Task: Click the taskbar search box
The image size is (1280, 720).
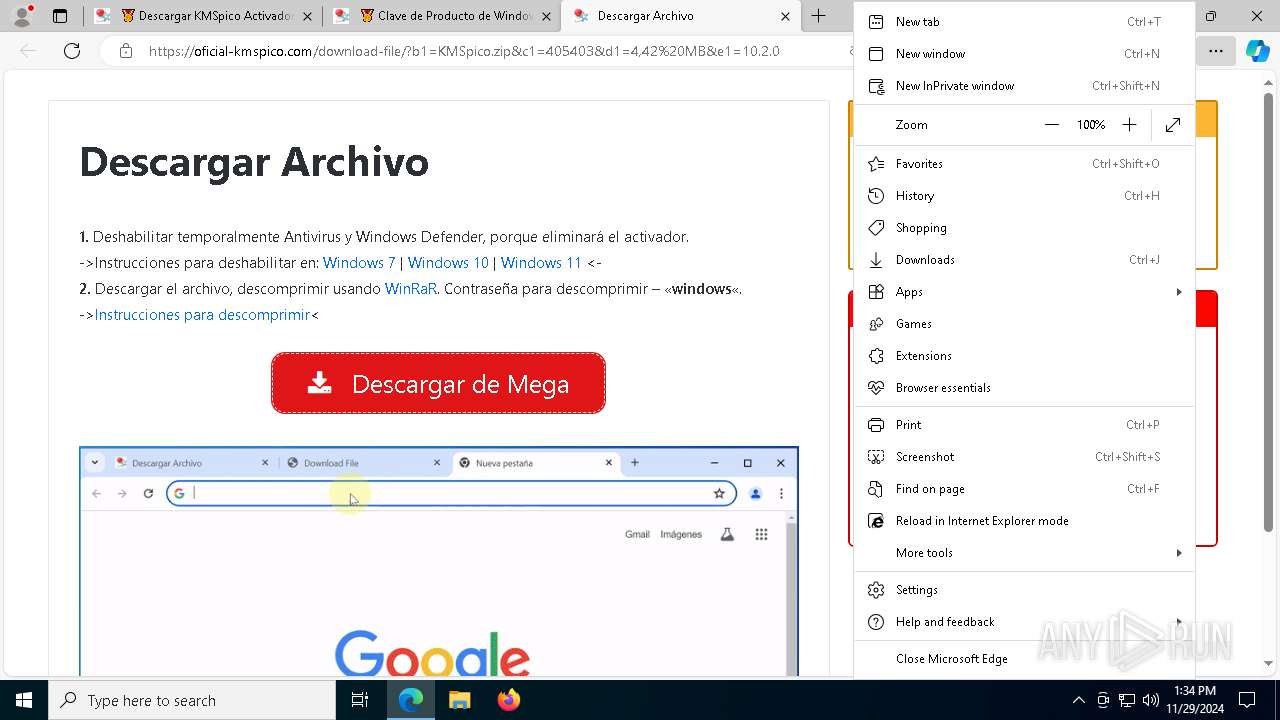Action: point(192,700)
